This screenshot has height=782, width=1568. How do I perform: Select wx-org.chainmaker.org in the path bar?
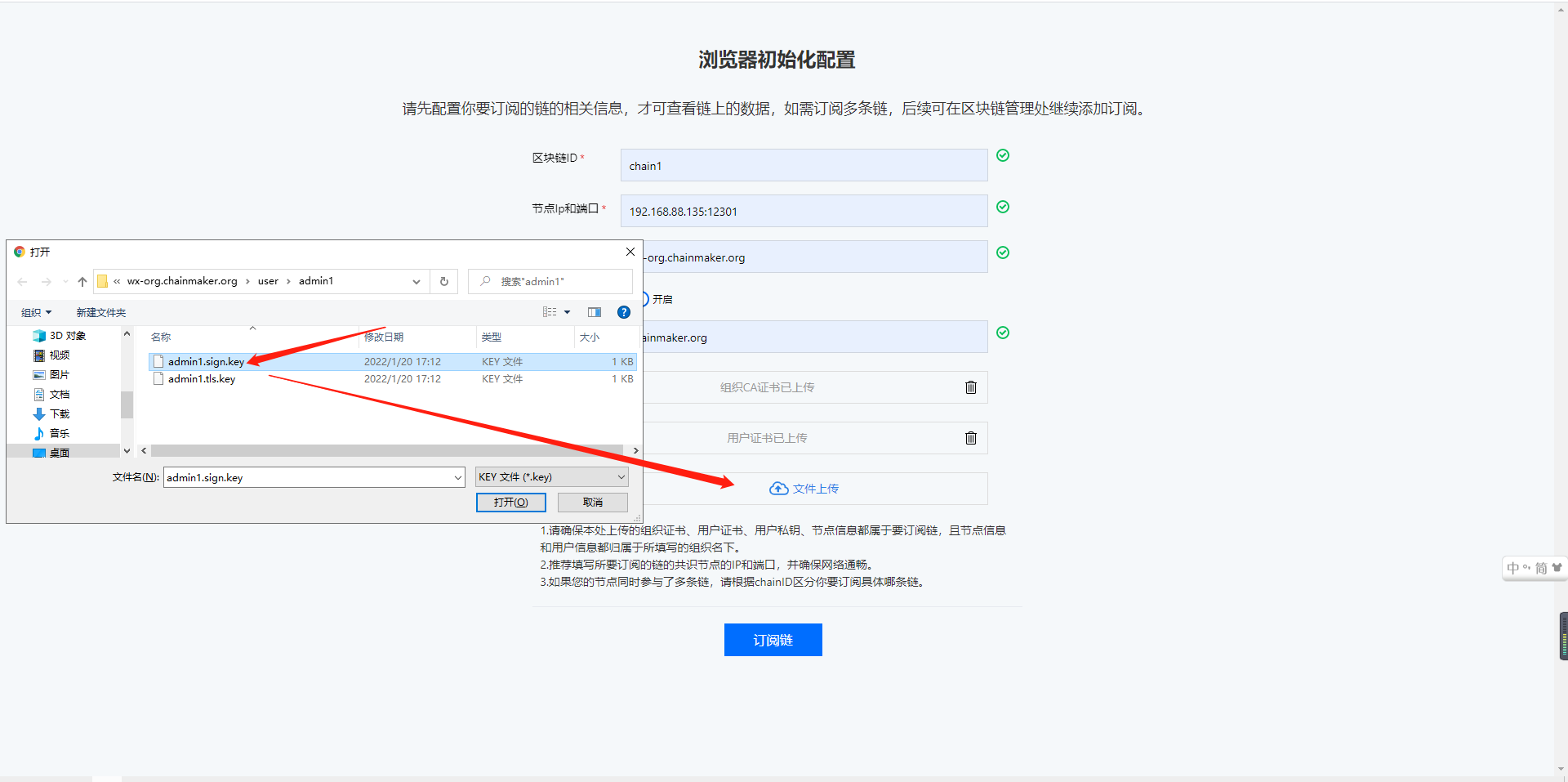point(182,281)
